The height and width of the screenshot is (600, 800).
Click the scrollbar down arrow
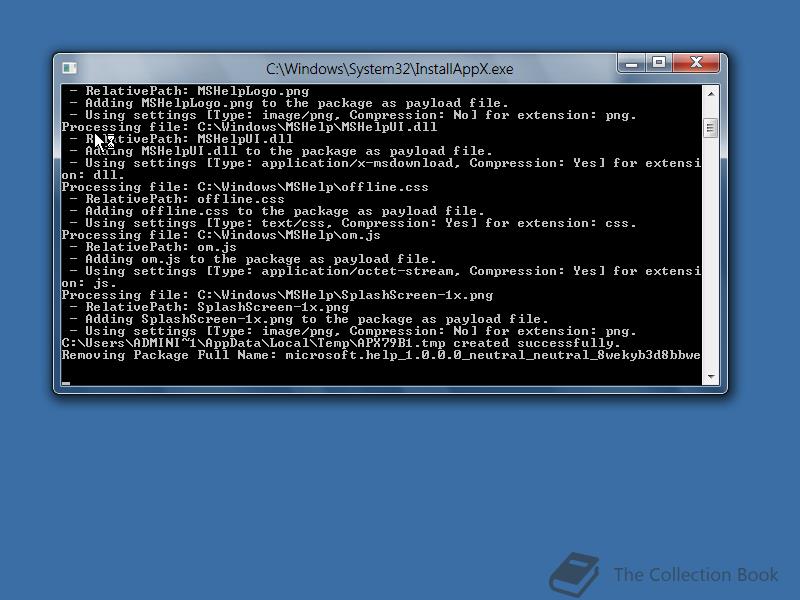coord(711,377)
